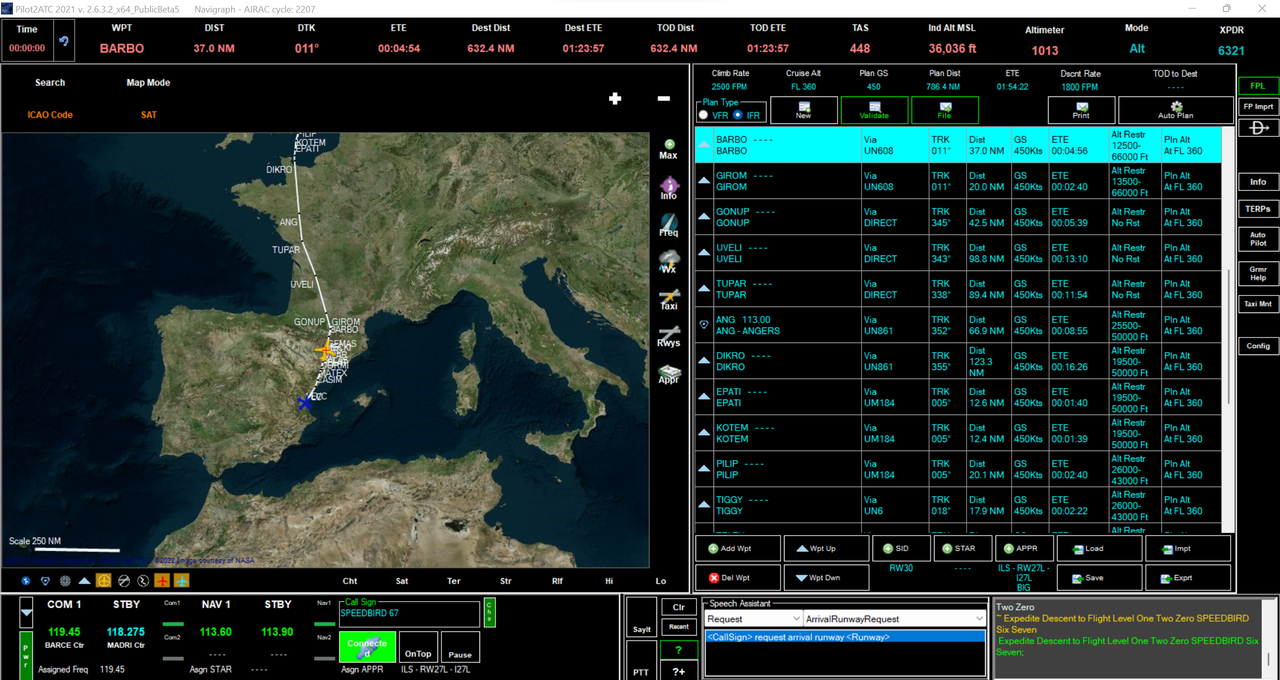Viewport: 1280px width, 680px height.
Task: Click the Recent button
Action: (678, 627)
